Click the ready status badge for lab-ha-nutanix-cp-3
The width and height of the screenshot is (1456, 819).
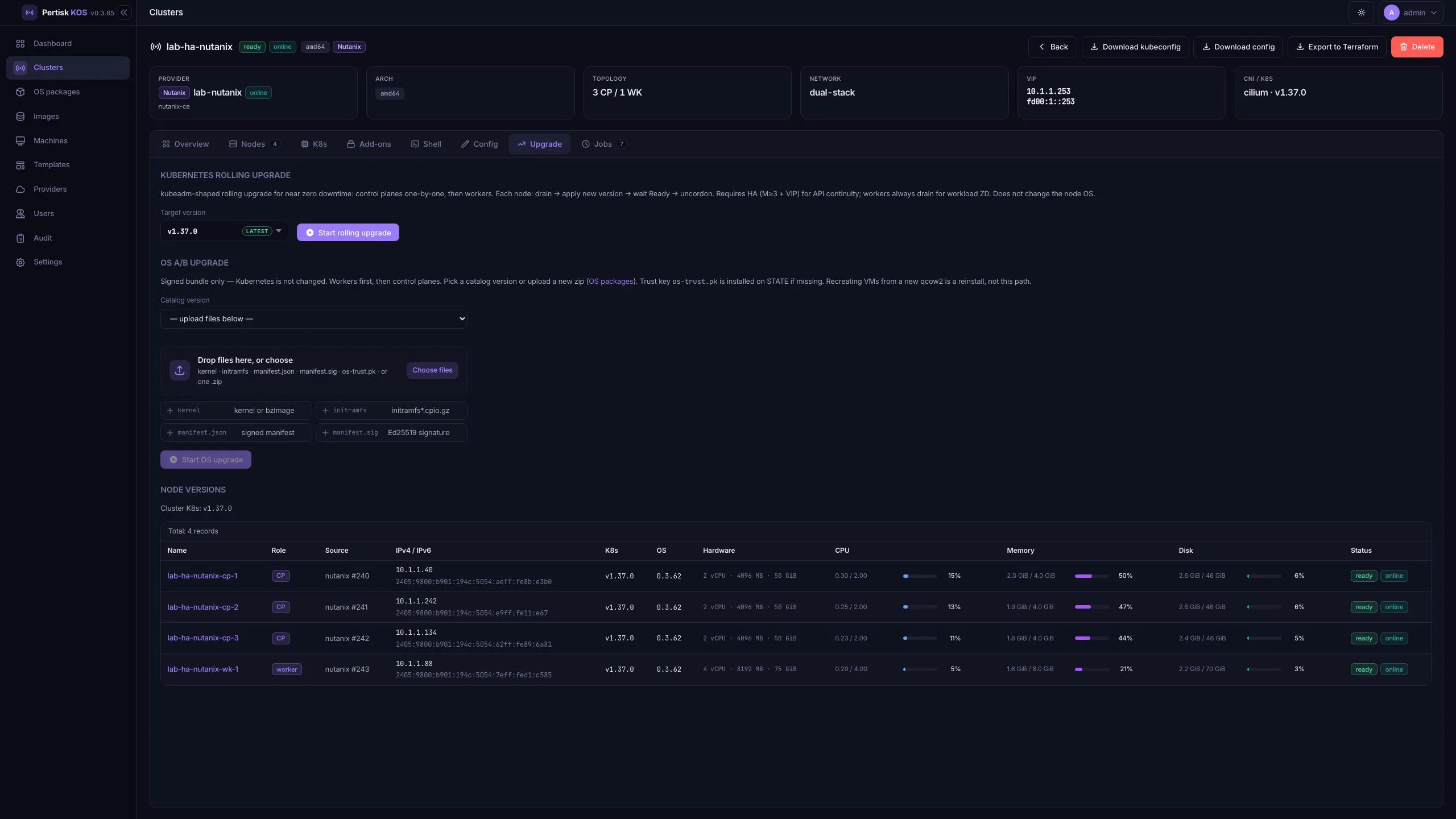click(1364, 638)
